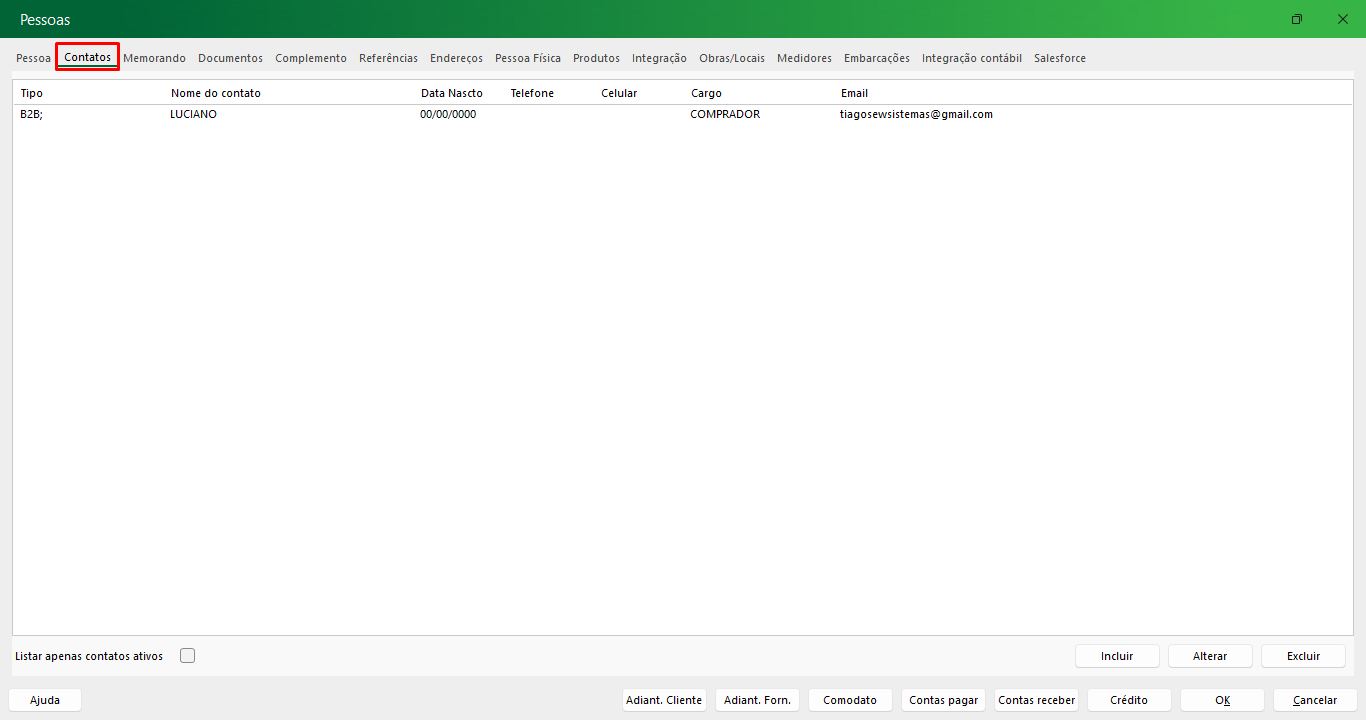Open Contas pagar
This screenshot has width=1366, height=720.
tap(943, 700)
